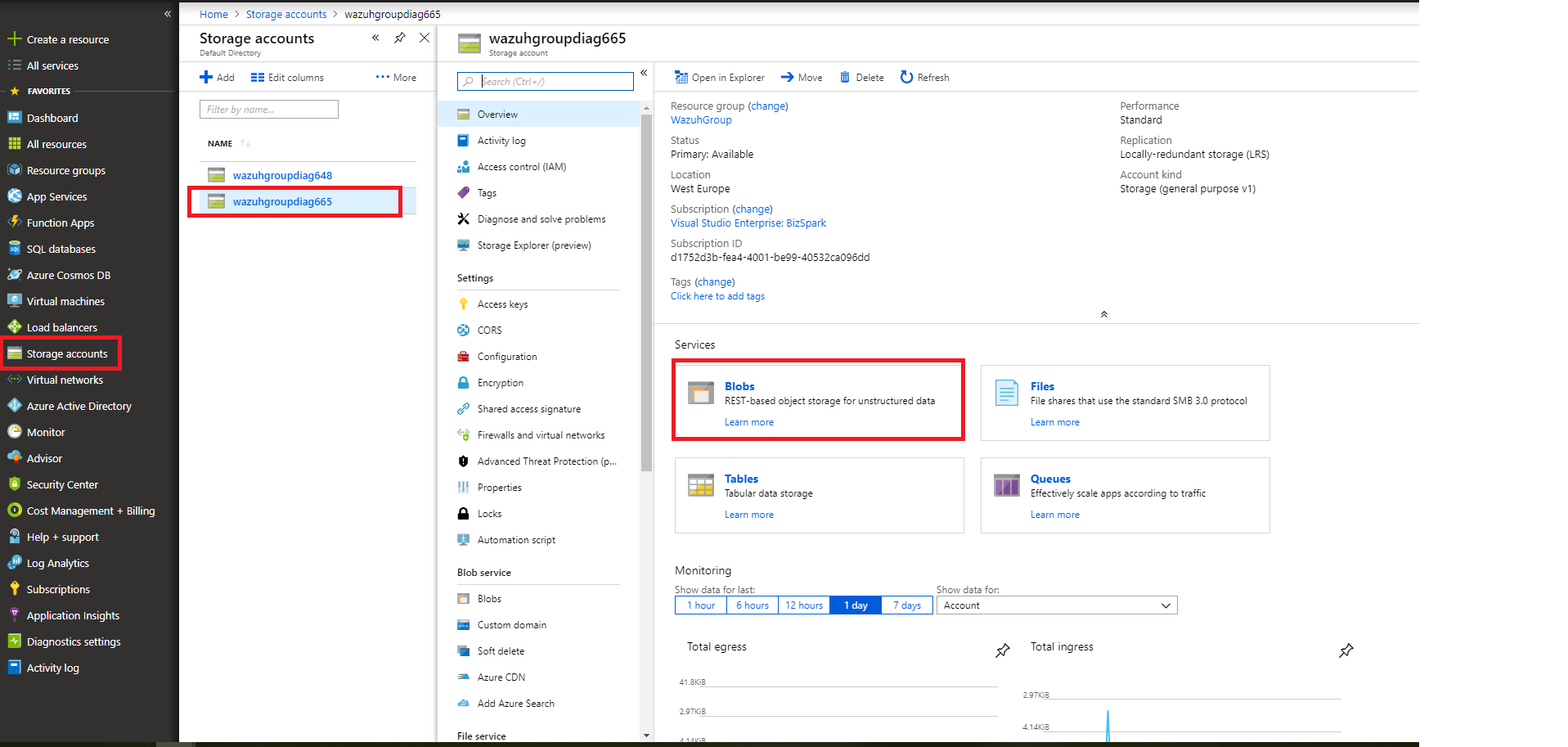The width and height of the screenshot is (1568, 747).
Task: Go to Home breadcrumb
Action: [x=213, y=15]
